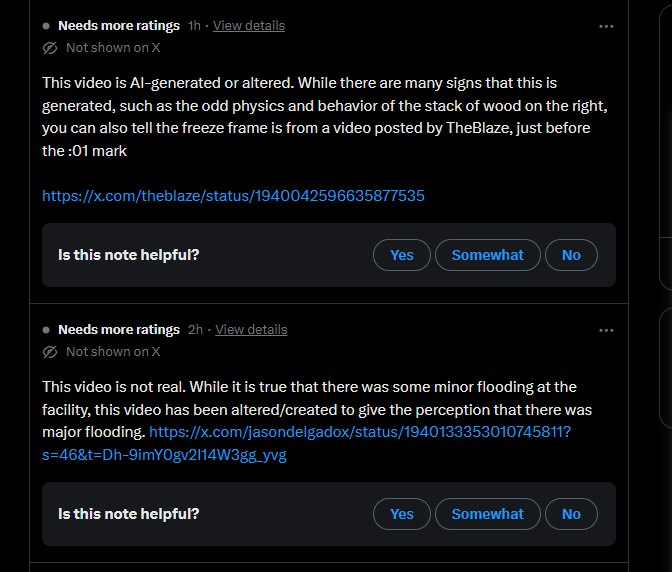Image resolution: width=672 pixels, height=572 pixels.
Task: Click the gray status dot beside the first "Needs more ratings"
Action: click(46, 26)
